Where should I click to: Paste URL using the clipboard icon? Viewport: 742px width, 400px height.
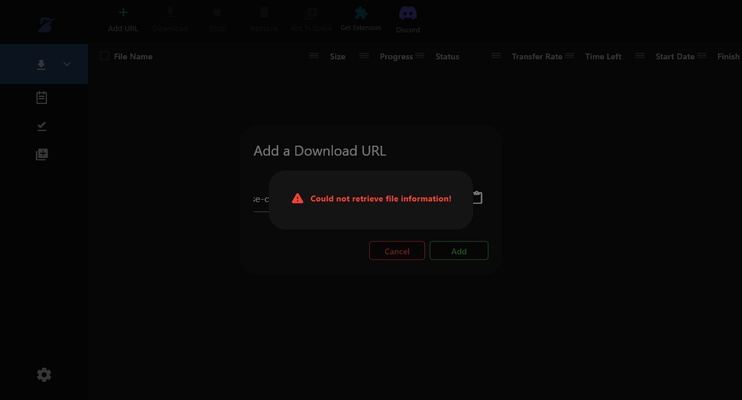tap(477, 198)
